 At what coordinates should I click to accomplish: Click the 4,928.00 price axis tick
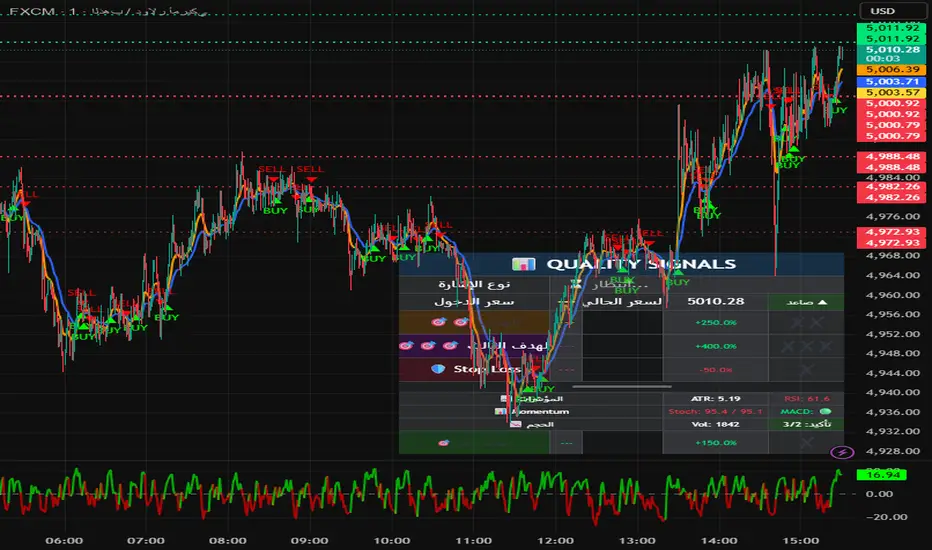893,451
